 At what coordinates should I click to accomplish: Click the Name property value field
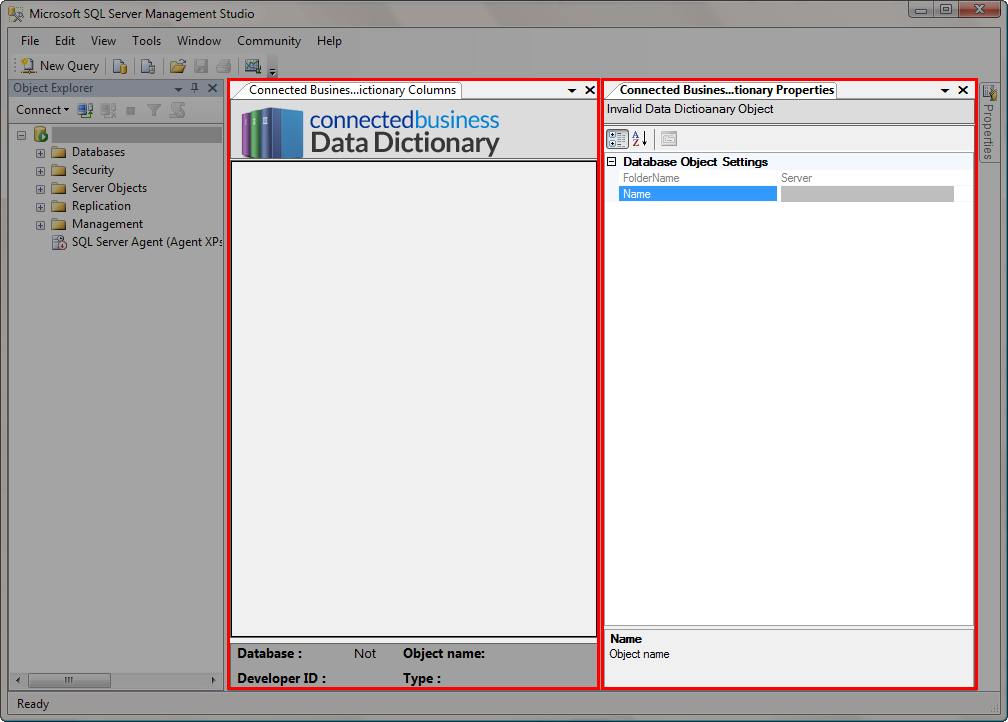[x=866, y=194]
